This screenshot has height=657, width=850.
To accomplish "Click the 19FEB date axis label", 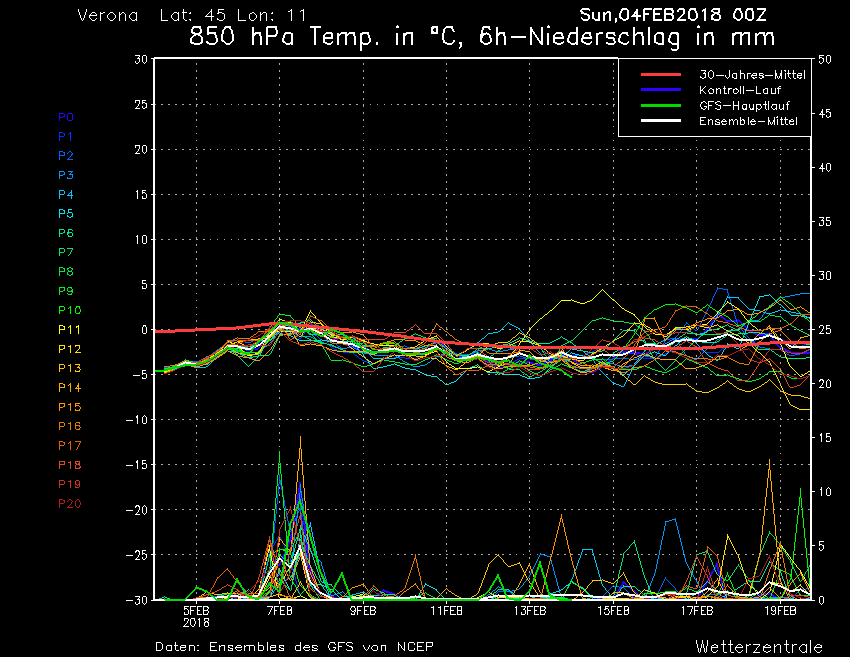I will tap(781, 611).
